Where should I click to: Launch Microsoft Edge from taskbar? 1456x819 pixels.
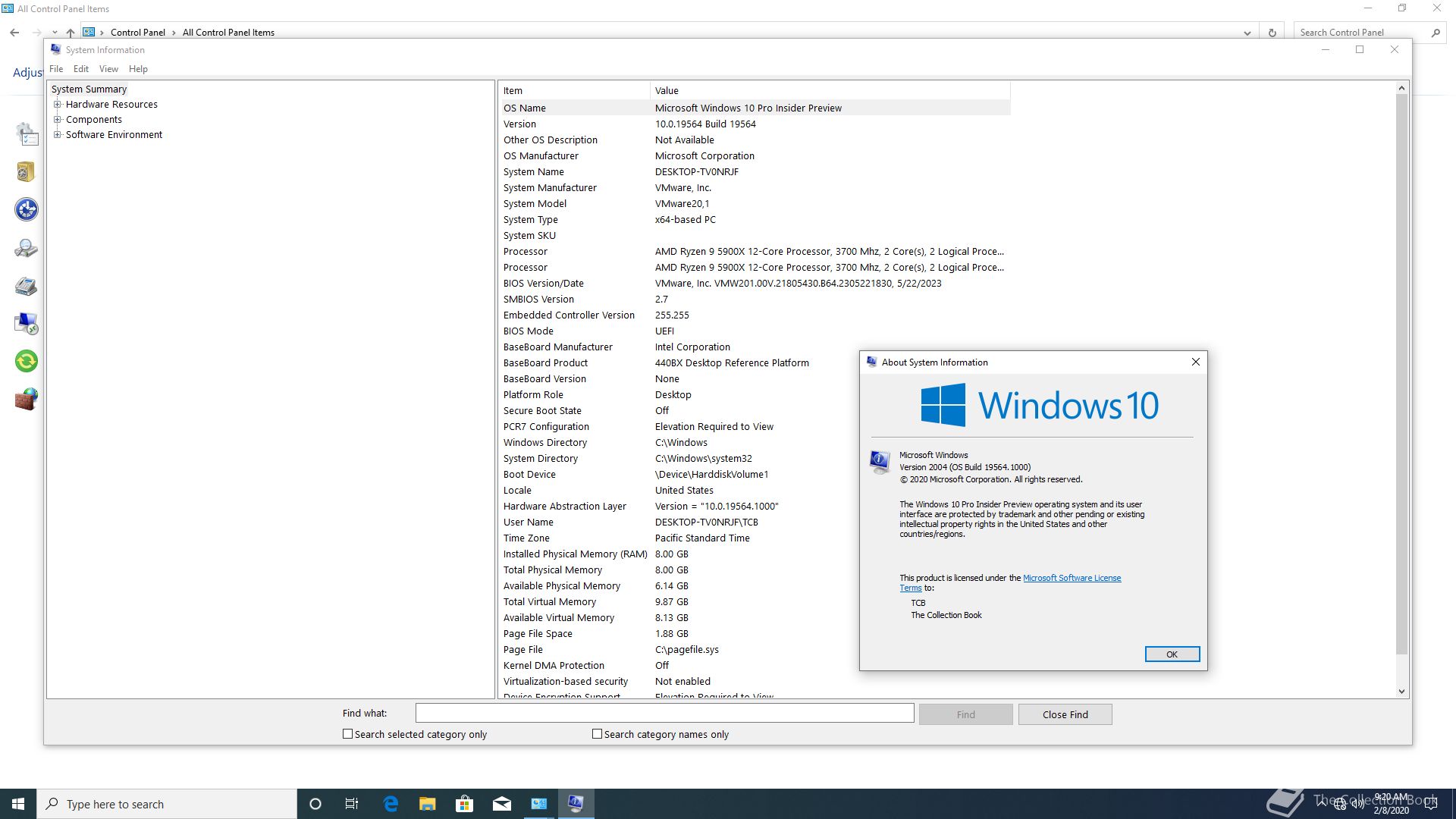391,804
